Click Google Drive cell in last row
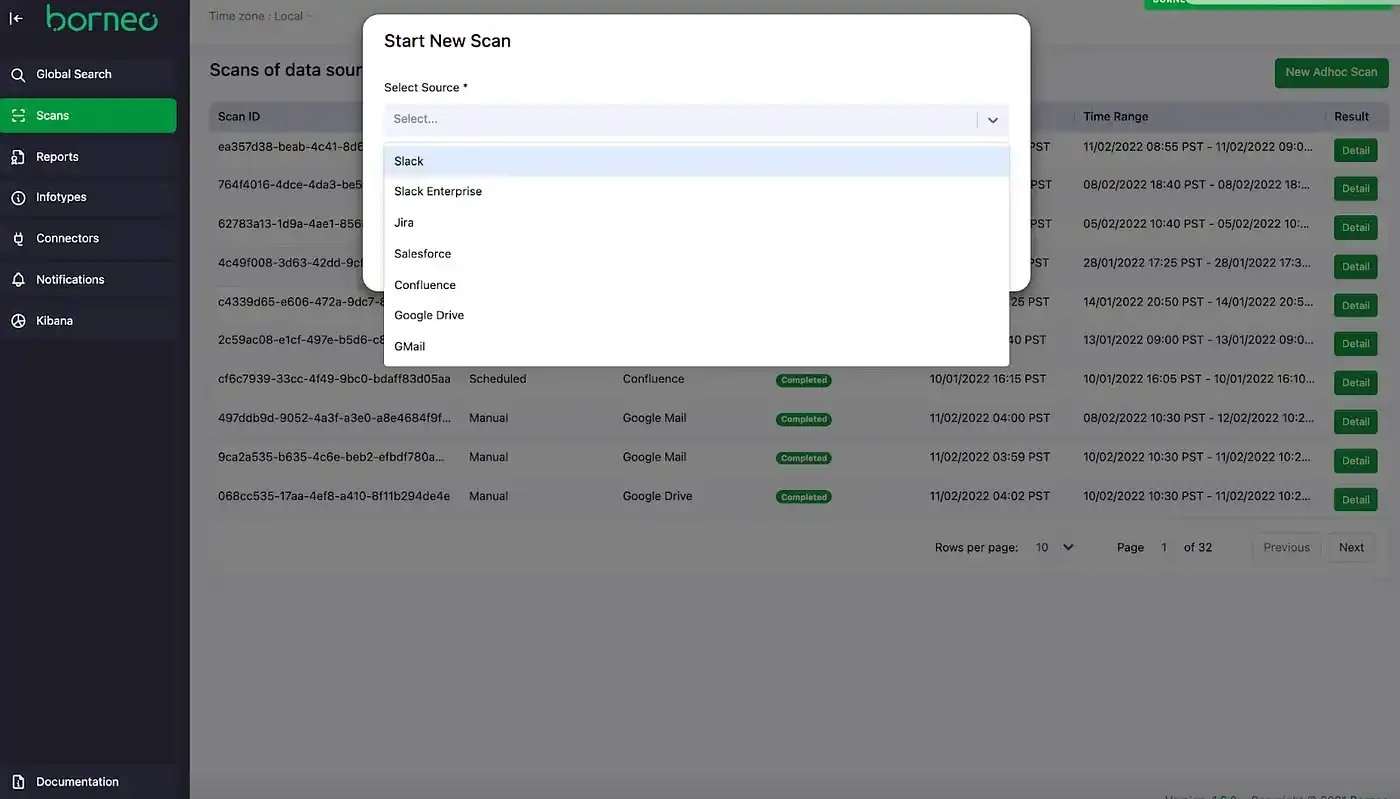This screenshot has height=799, width=1400. pyautogui.click(x=657, y=496)
